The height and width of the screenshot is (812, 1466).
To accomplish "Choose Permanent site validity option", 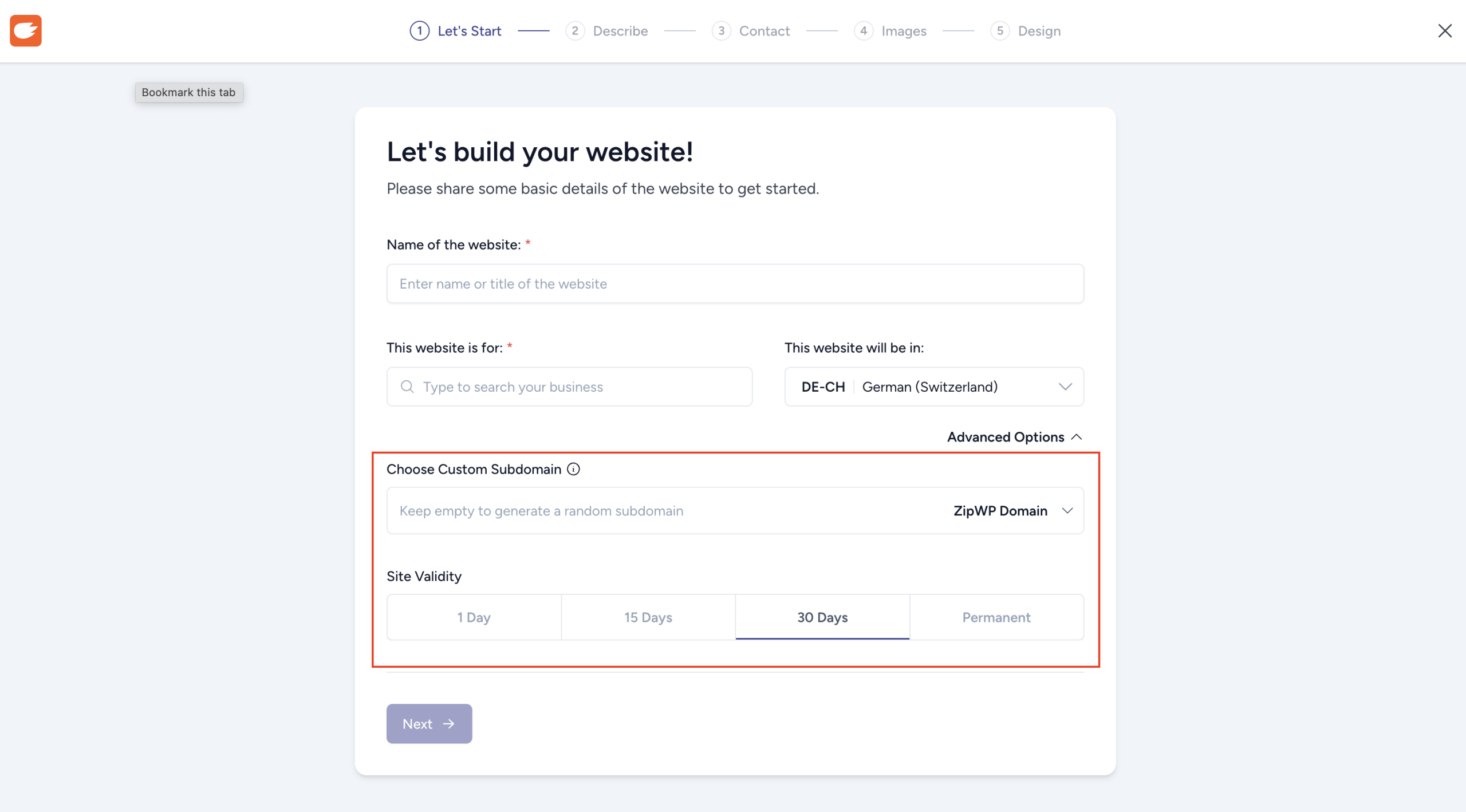I will pyautogui.click(x=996, y=617).
